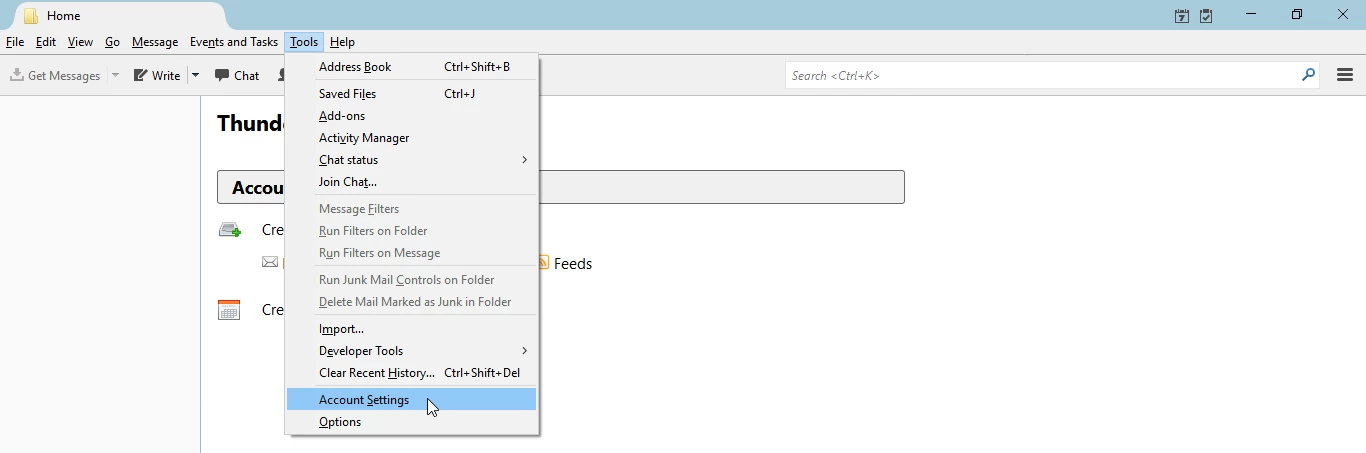This screenshot has height=453, width=1366.
Task: Expand the Write dropdown arrow
Action: point(195,75)
